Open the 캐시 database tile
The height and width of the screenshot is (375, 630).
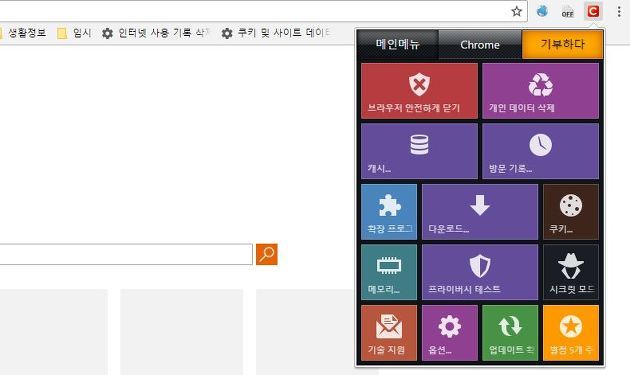point(419,151)
